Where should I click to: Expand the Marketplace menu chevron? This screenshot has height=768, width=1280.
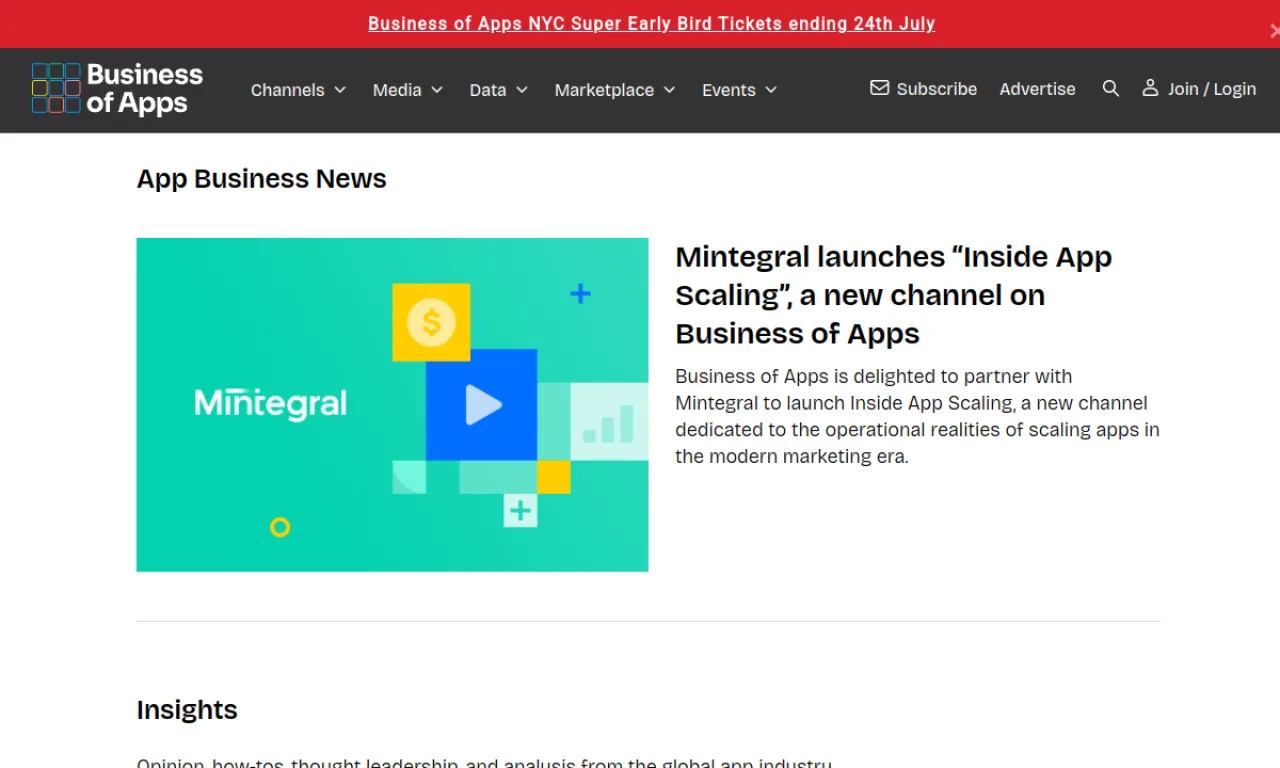pos(669,90)
